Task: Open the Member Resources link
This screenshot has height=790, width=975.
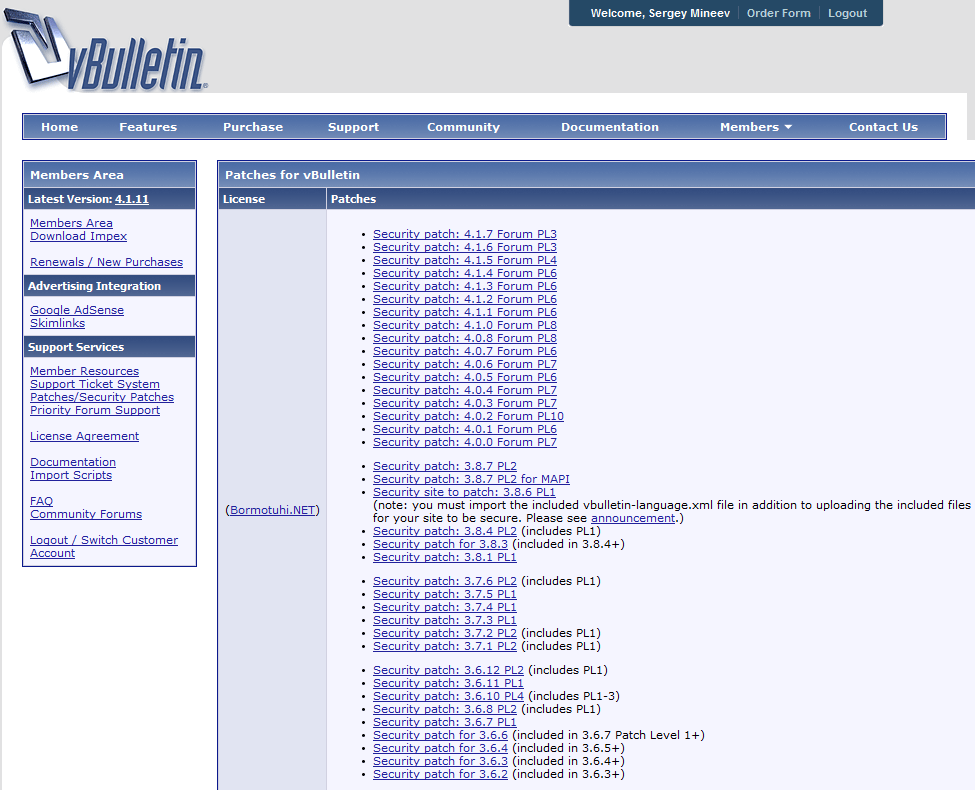Action: coord(85,371)
